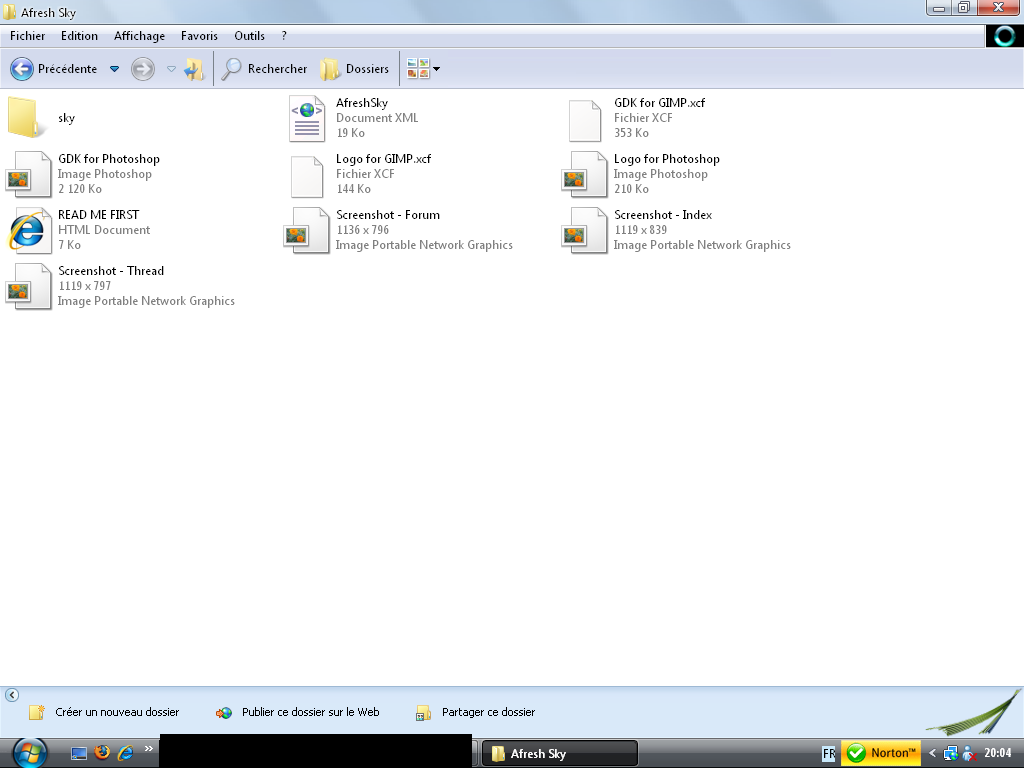Open the Favoris menu
Screen dimensions: 1024x768
199,36
